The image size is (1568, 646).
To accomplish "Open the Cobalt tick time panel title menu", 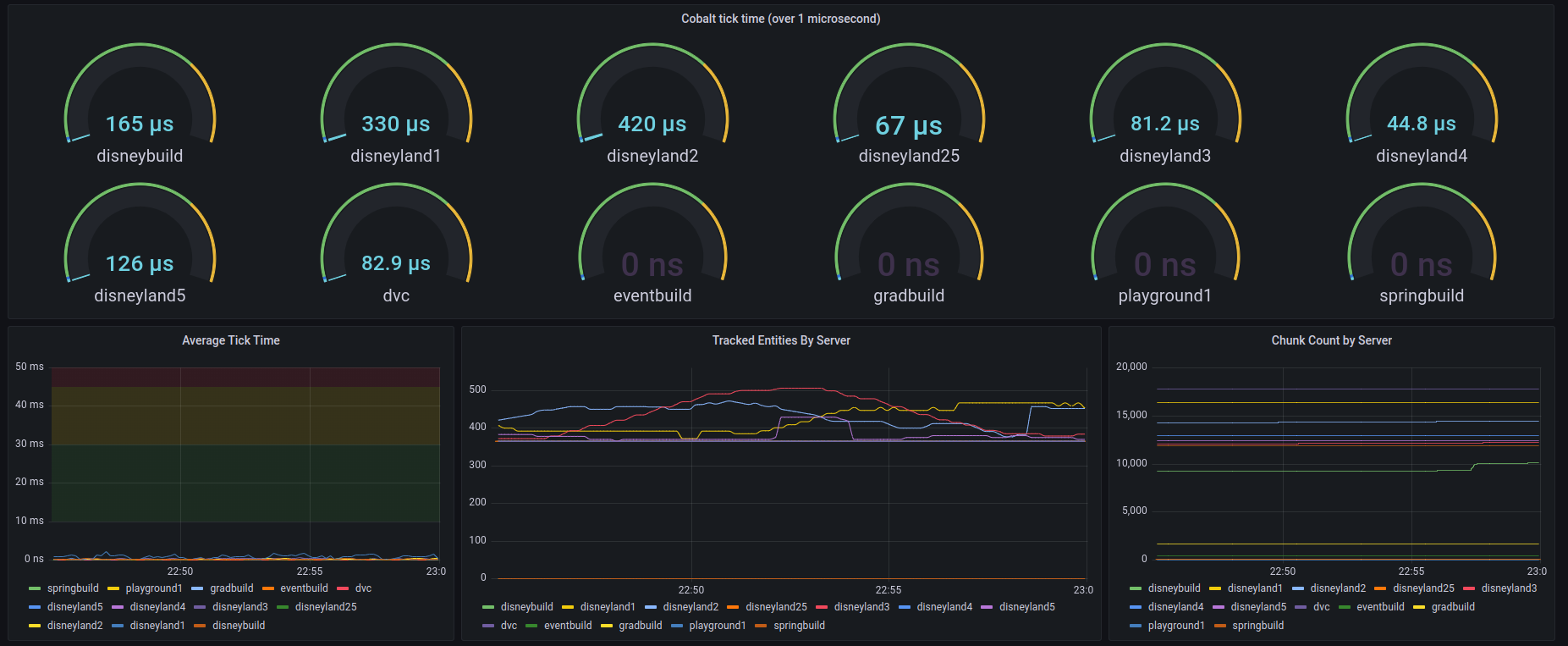I will [x=780, y=19].
